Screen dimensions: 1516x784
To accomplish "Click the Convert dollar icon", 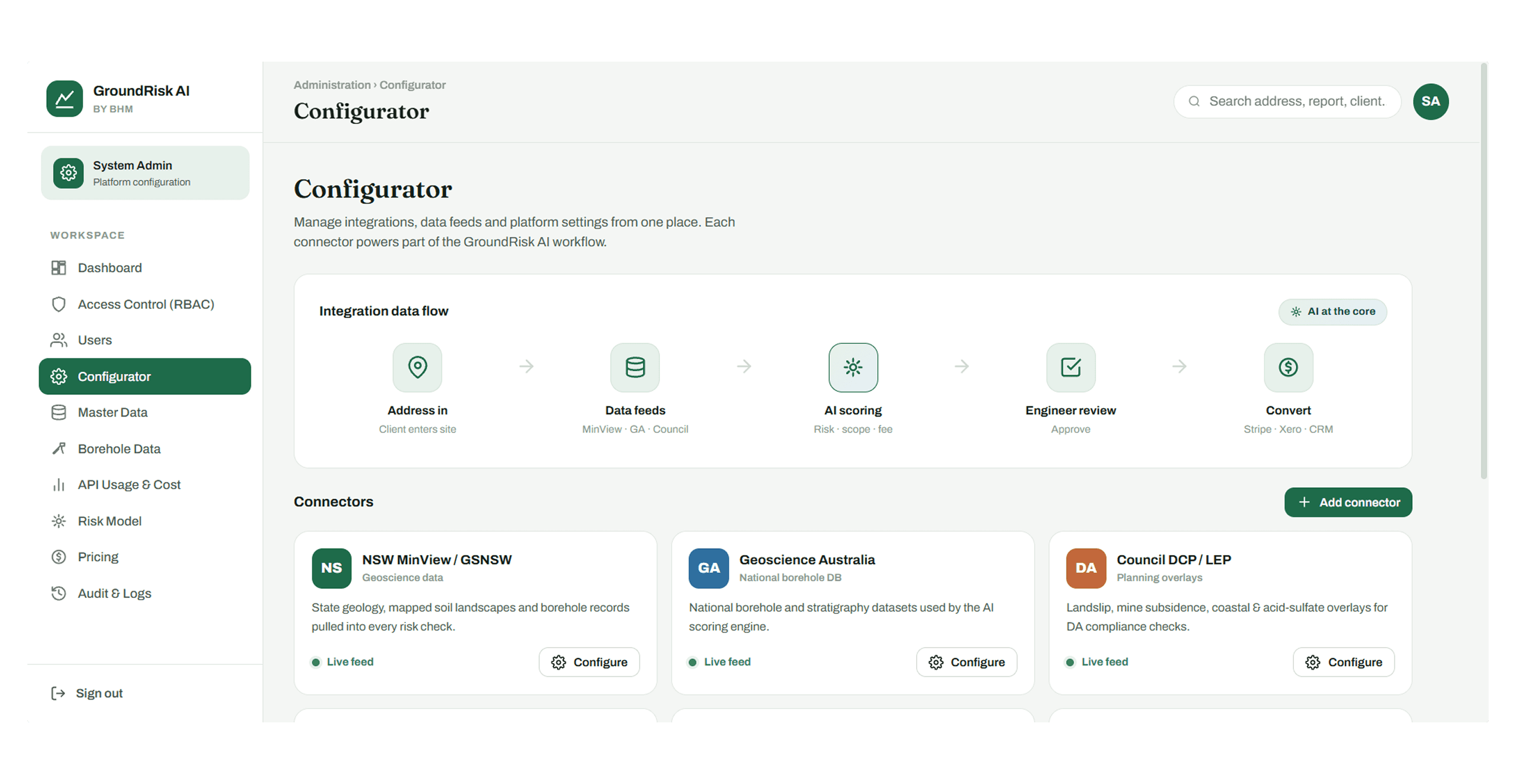I will coord(1288,367).
